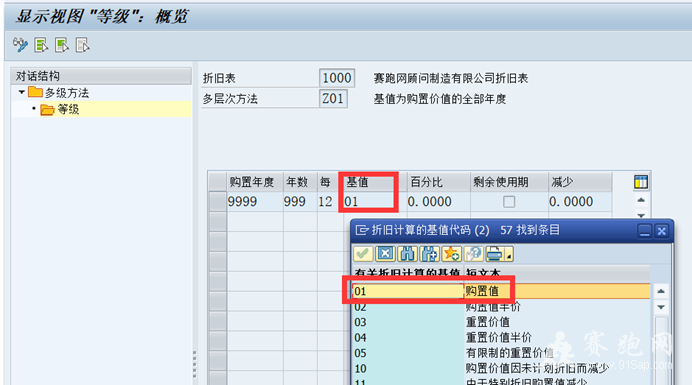This screenshot has width=692, height=385.
Task: Click the open 等级 folder icon
Action: click(47, 109)
